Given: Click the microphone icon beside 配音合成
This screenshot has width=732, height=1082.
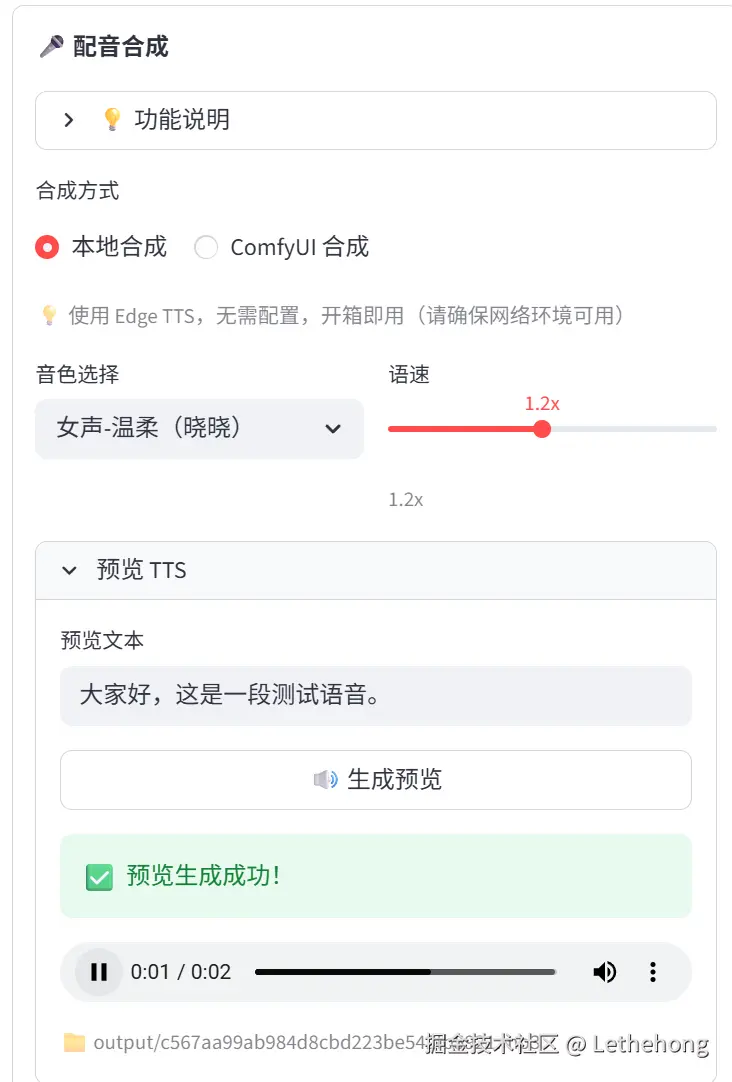Looking at the screenshot, I should (51, 46).
